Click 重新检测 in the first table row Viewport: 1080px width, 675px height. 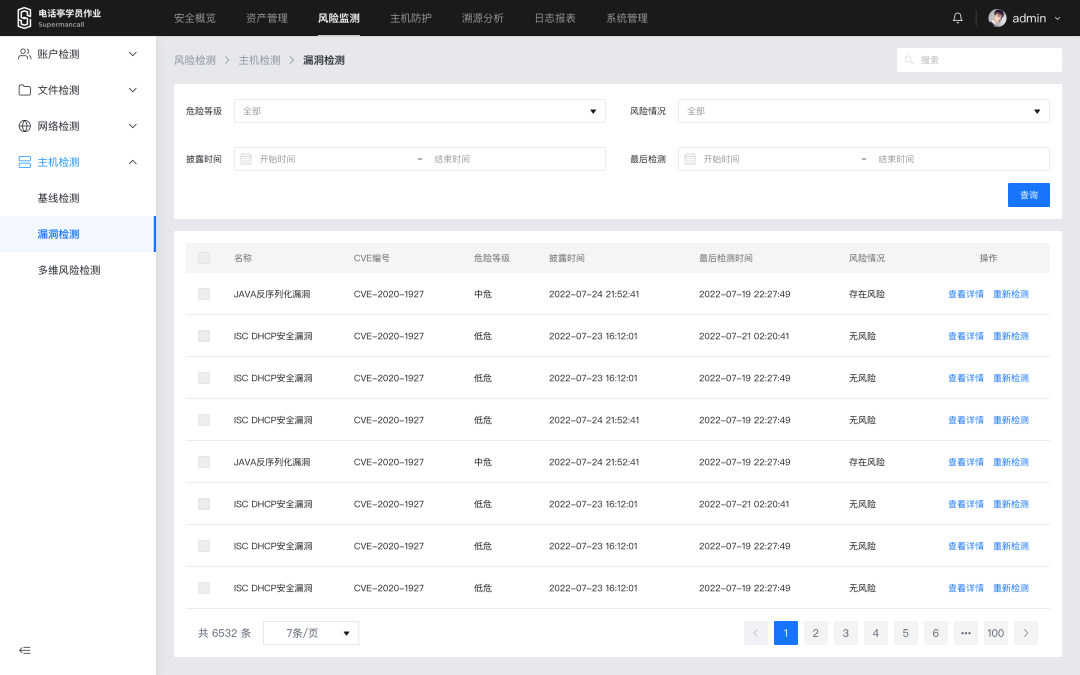click(1010, 294)
